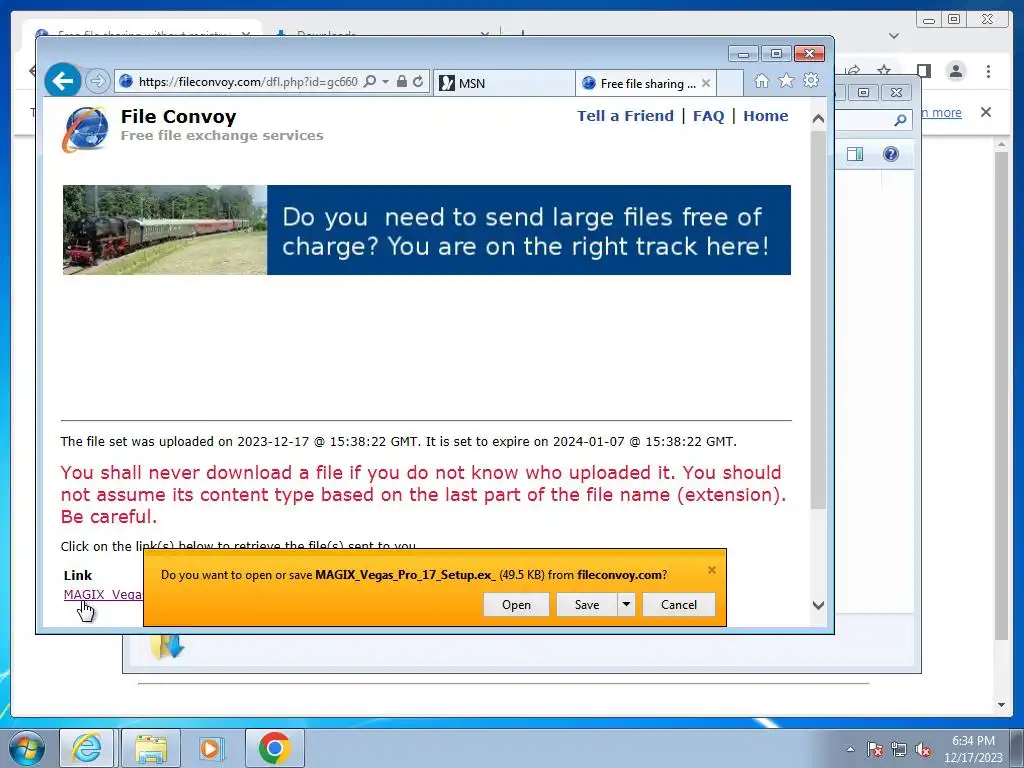This screenshot has height=768, width=1024.
Task: Open the Windows Start button
Action: click(x=27, y=748)
